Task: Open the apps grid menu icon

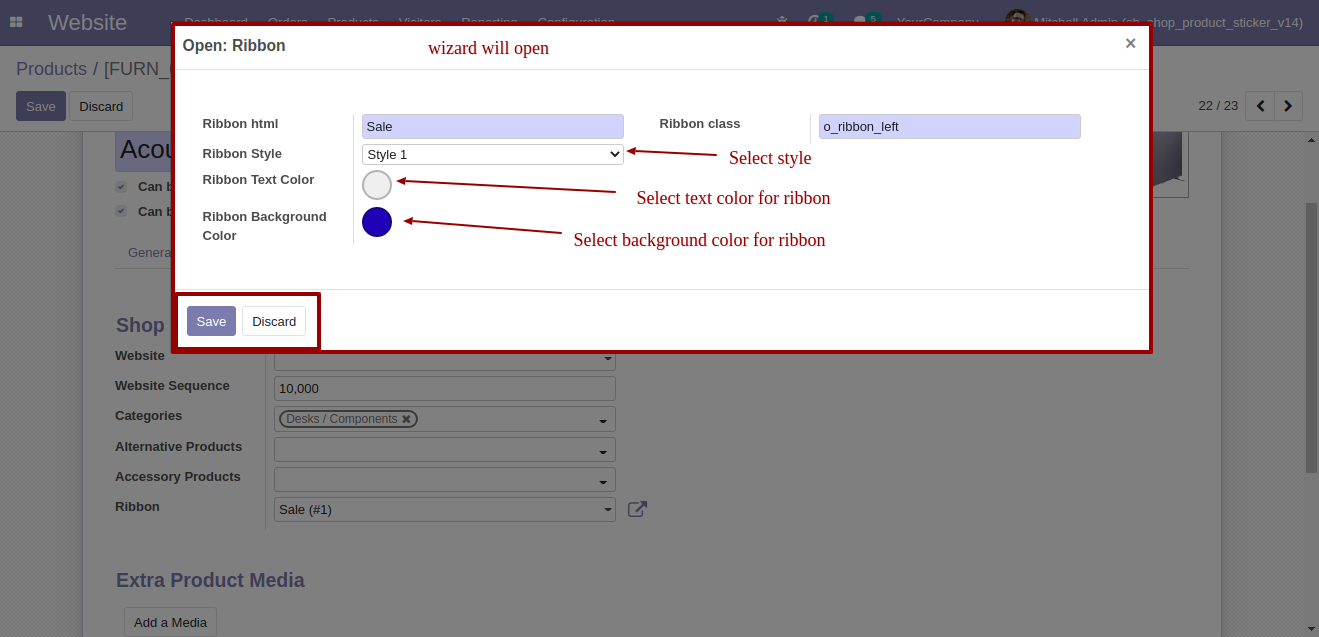Action: pyautogui.click(x=16, y=22)
